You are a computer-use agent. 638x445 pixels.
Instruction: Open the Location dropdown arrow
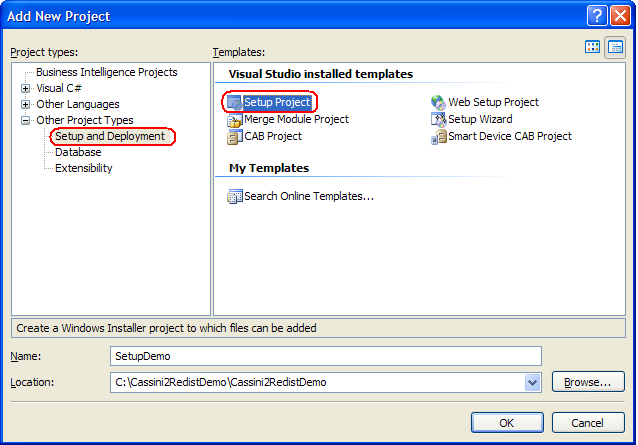532,382
